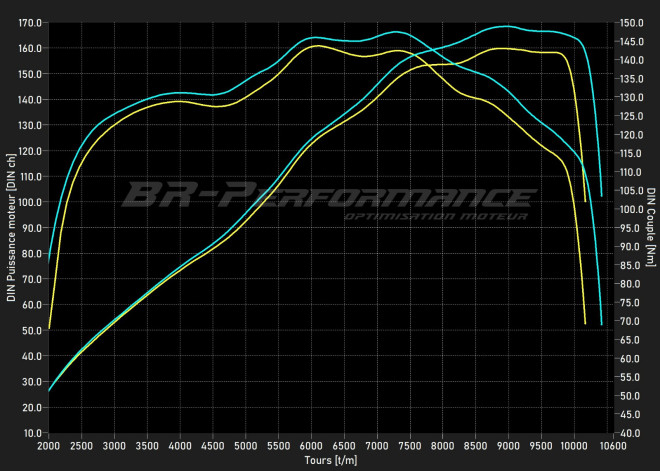Click the cyan power curve peak near 9000 RPM
The height and width of the screenshot is (471, 660).
(x=507, y=27)
